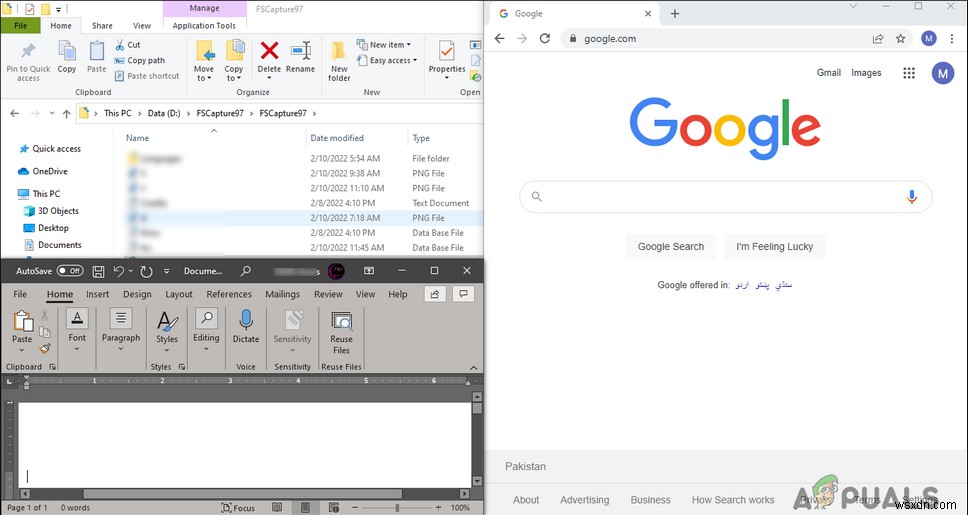The image size is (968, 515).
Task: Click Chrome's back arrow
Action: point(499,38)
